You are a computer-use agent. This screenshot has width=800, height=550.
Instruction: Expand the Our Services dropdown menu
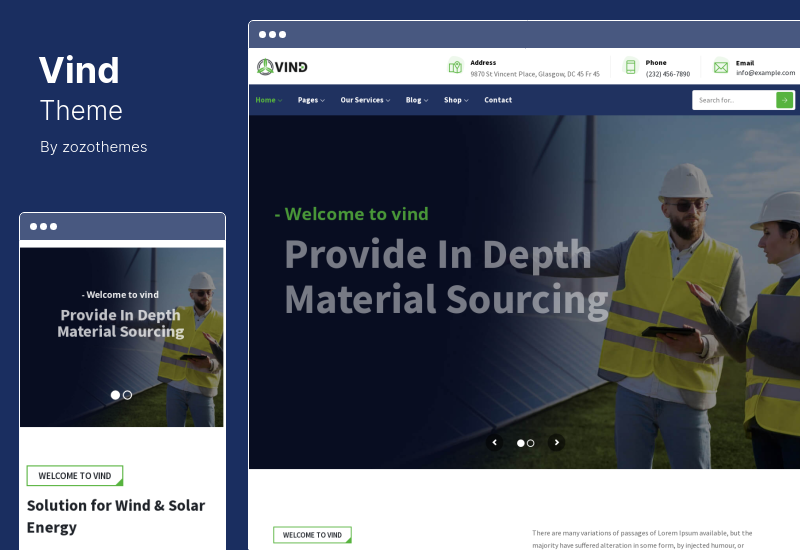point(365,100)
